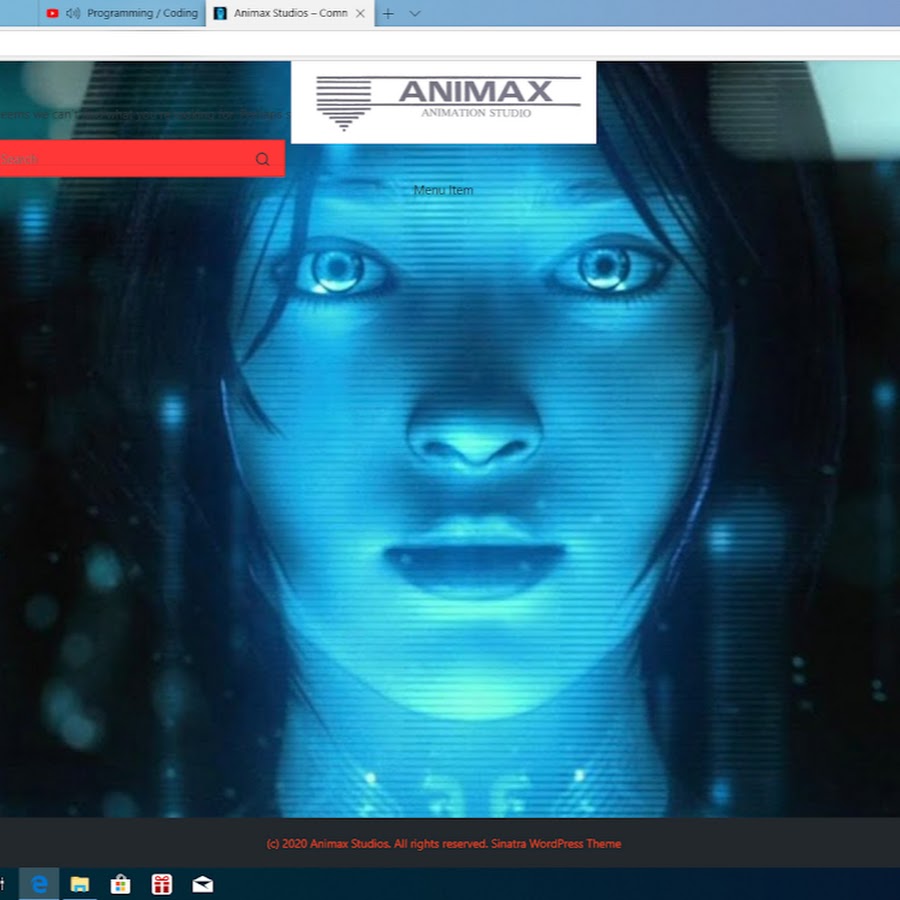This screenshot has width=900, height=900.
Task: Click the Animax Animation Studio logo
Action: click(444, 102)
